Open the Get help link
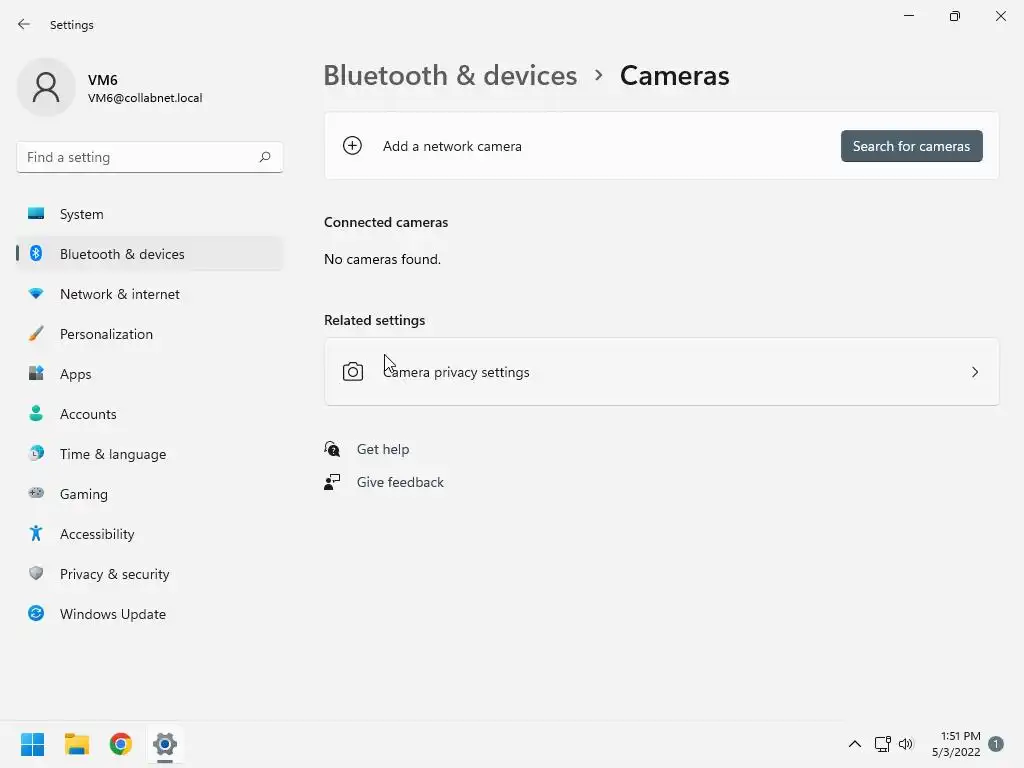This screenshot has width=1024, height=768. click(x=383, y=449)
